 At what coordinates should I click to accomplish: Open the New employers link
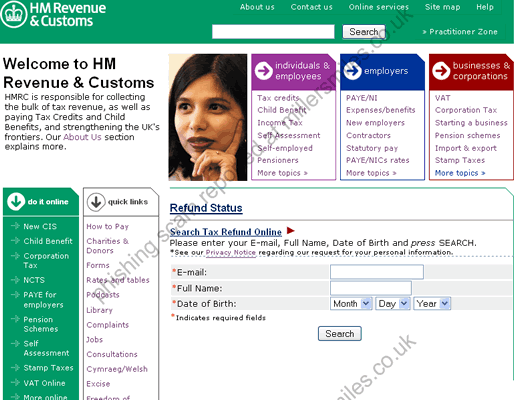[375, 123]
